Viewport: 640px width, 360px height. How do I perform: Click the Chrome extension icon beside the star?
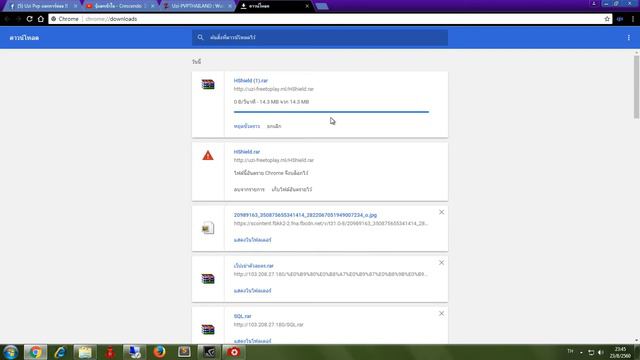pos(620,19)
